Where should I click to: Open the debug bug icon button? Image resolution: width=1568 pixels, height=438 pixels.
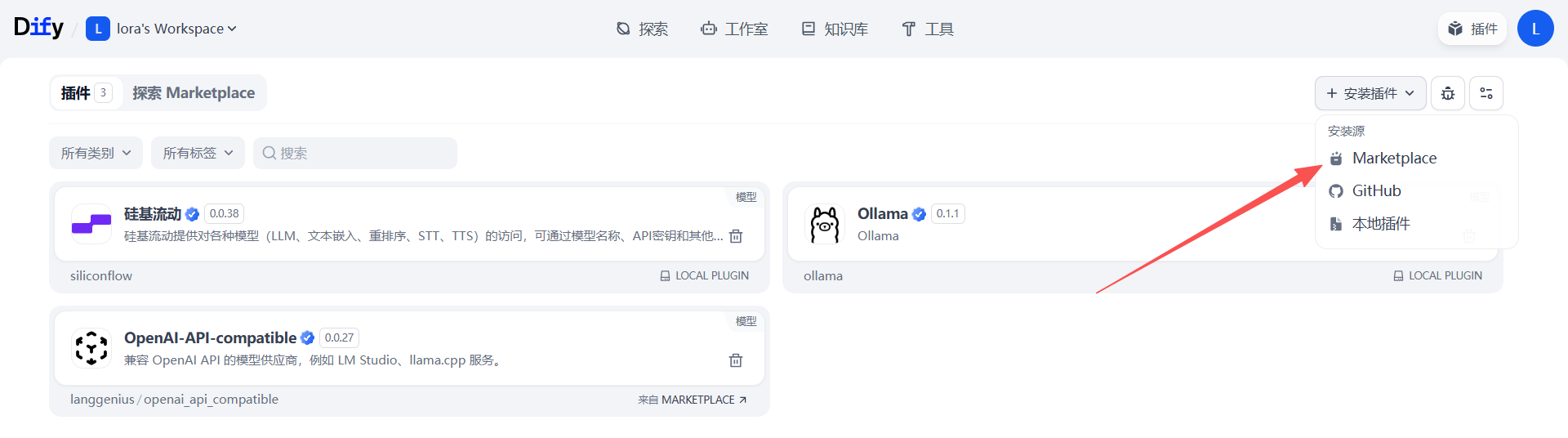tap(1448, 93)
